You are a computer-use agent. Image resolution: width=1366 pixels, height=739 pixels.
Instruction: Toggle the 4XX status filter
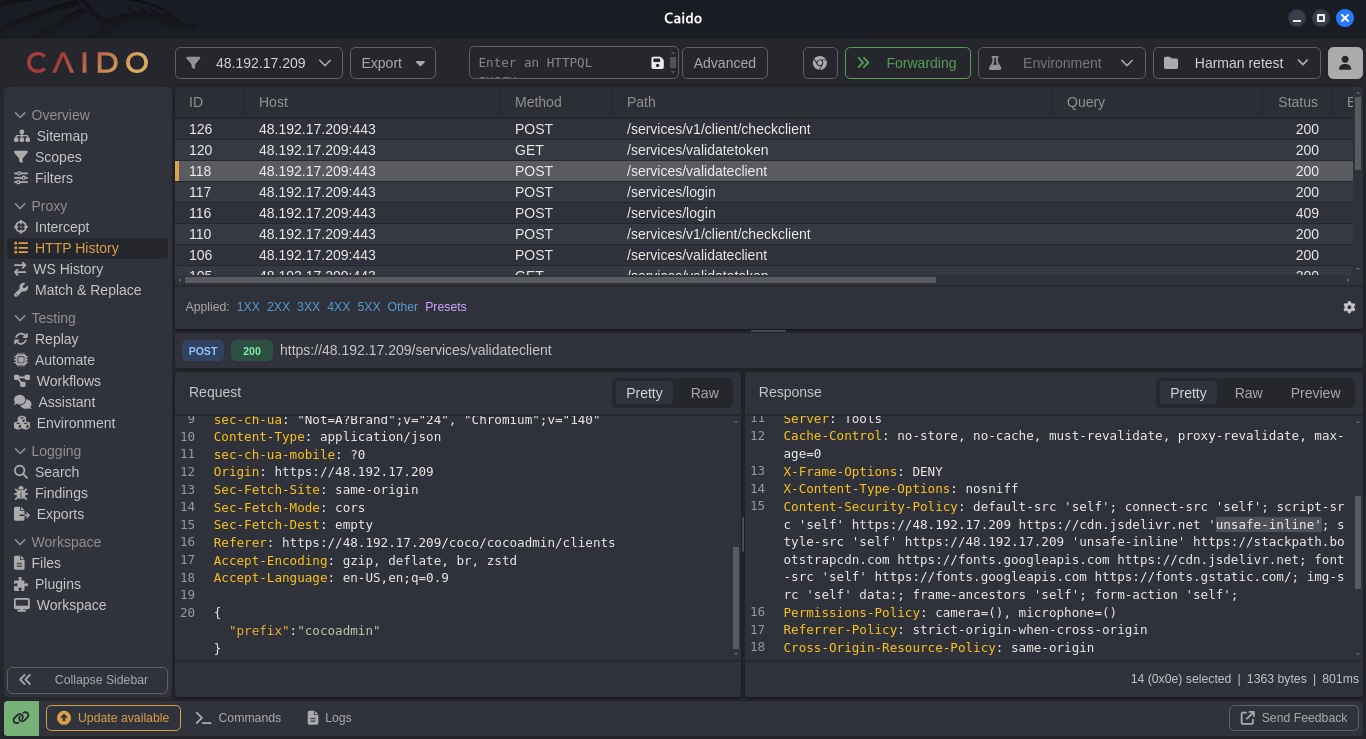(x=338, y=307)
